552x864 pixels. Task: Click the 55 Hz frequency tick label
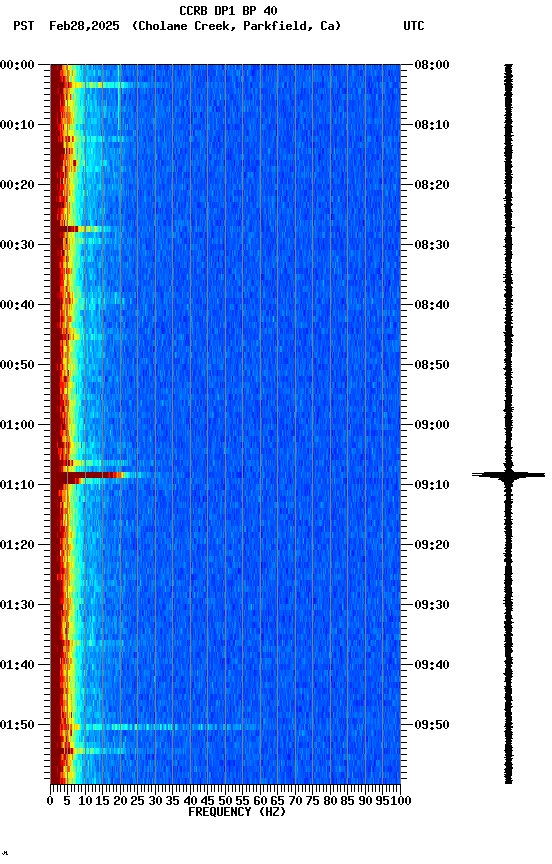[242, 801]
